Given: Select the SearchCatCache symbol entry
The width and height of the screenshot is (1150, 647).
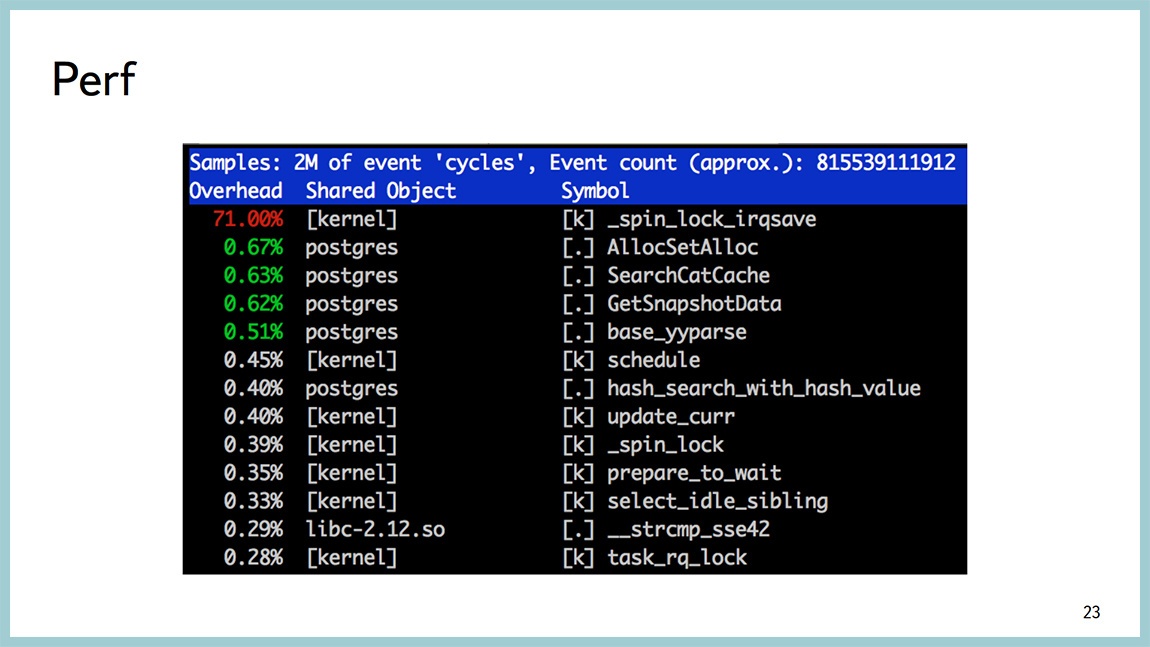Looking at the screenshot, I should (688, 275).
